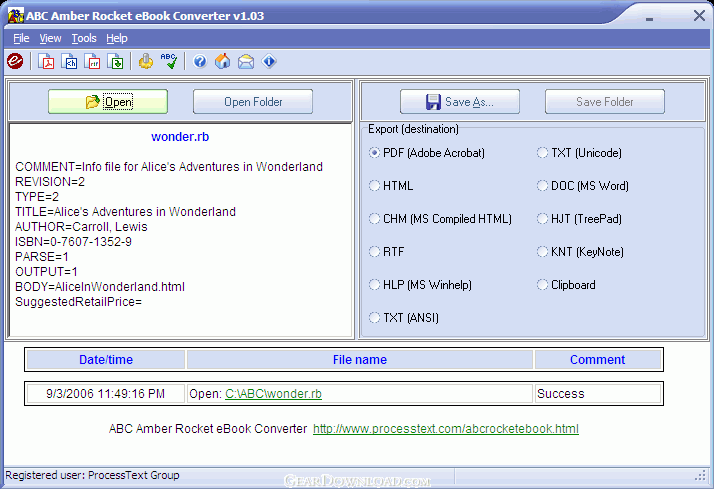Viewport: 714px width, 489px height.
Task: Click the application icon in title bar
Action: 16,15
